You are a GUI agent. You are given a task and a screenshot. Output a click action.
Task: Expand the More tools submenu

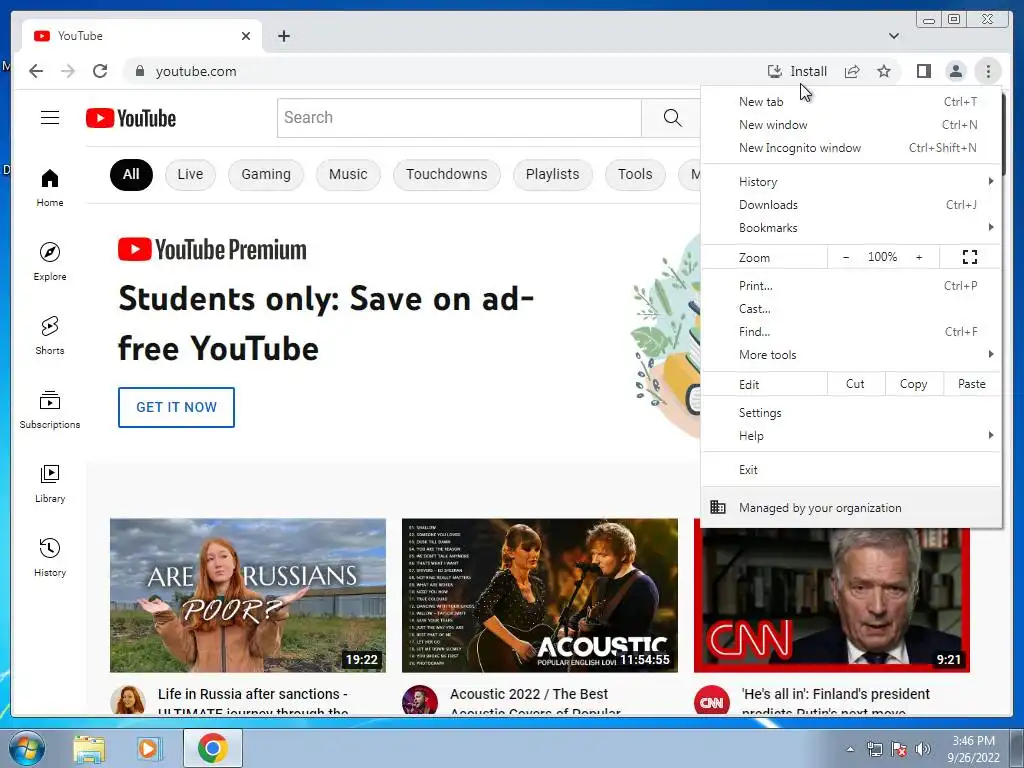[x=851, y=355]
